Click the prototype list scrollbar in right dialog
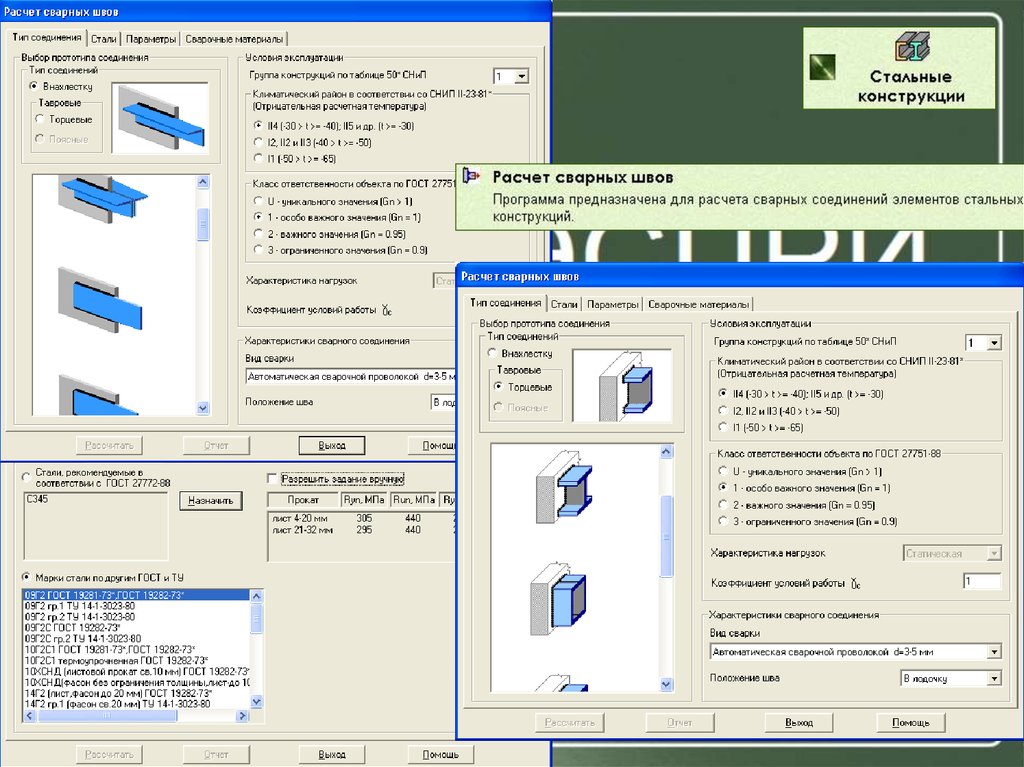 tap(667, 570)
